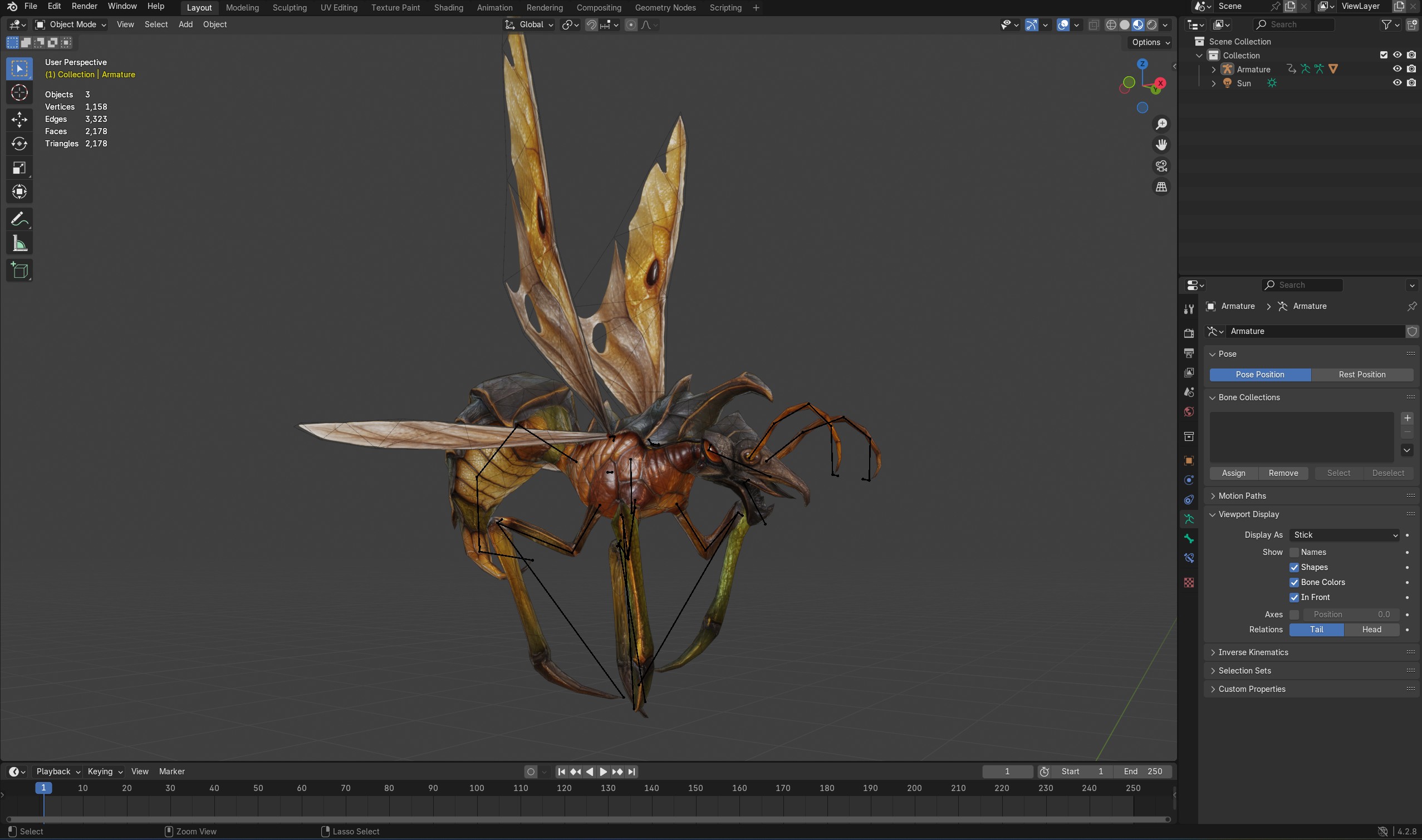Open the Bone properties tab
Image resolution: width=1422 pixels, height=840 pixels.
coord(1189,538)
